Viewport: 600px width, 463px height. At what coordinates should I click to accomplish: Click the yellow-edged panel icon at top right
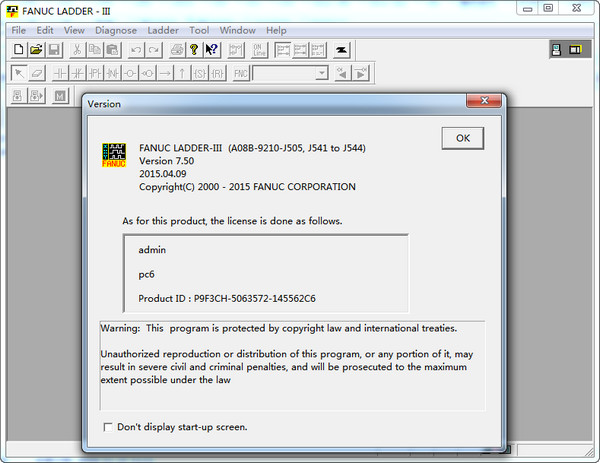click(x=575, y=50)
